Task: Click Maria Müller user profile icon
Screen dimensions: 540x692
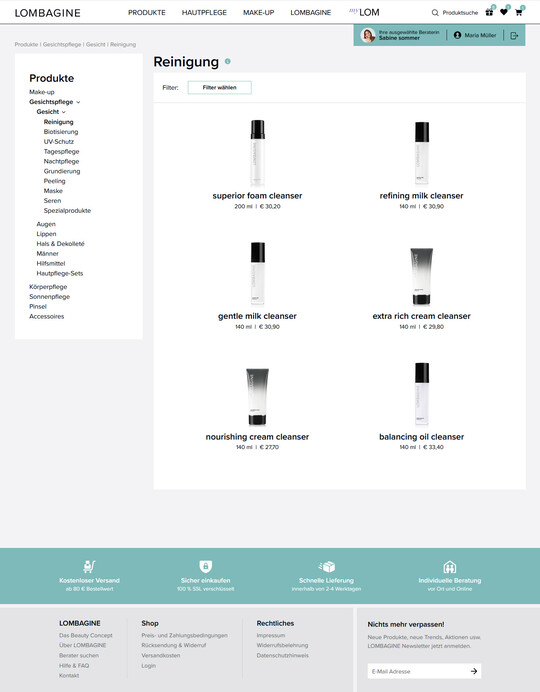Action: pos(457,35)
